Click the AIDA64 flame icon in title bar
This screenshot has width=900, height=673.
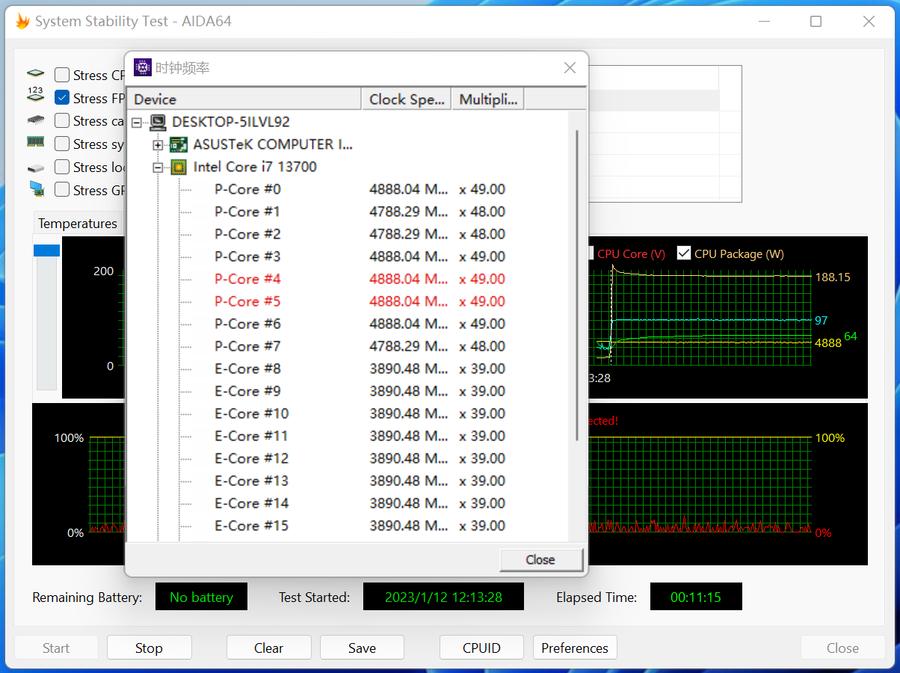tap(22, 21)
